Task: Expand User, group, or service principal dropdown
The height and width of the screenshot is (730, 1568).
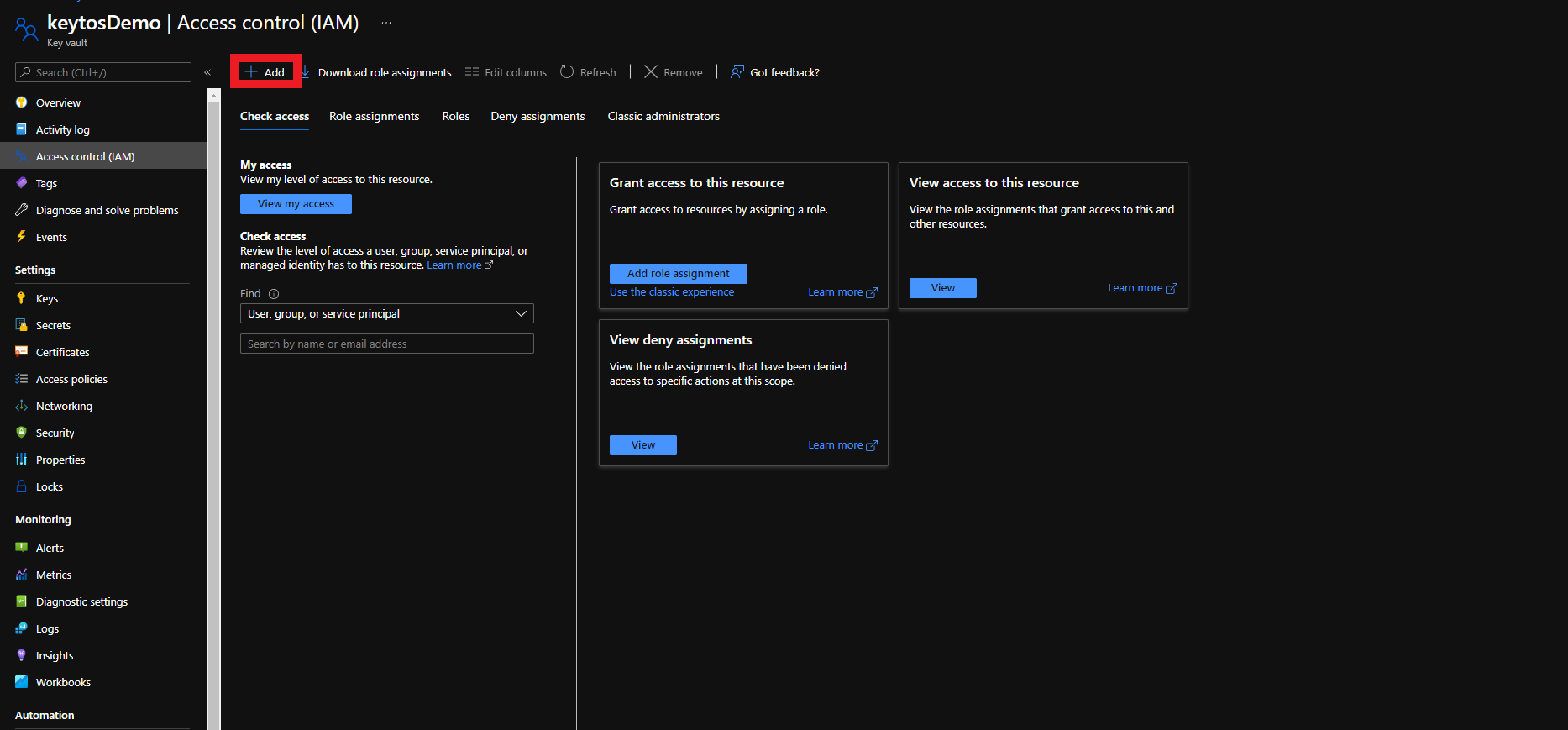Action: [x=386, y=313]
